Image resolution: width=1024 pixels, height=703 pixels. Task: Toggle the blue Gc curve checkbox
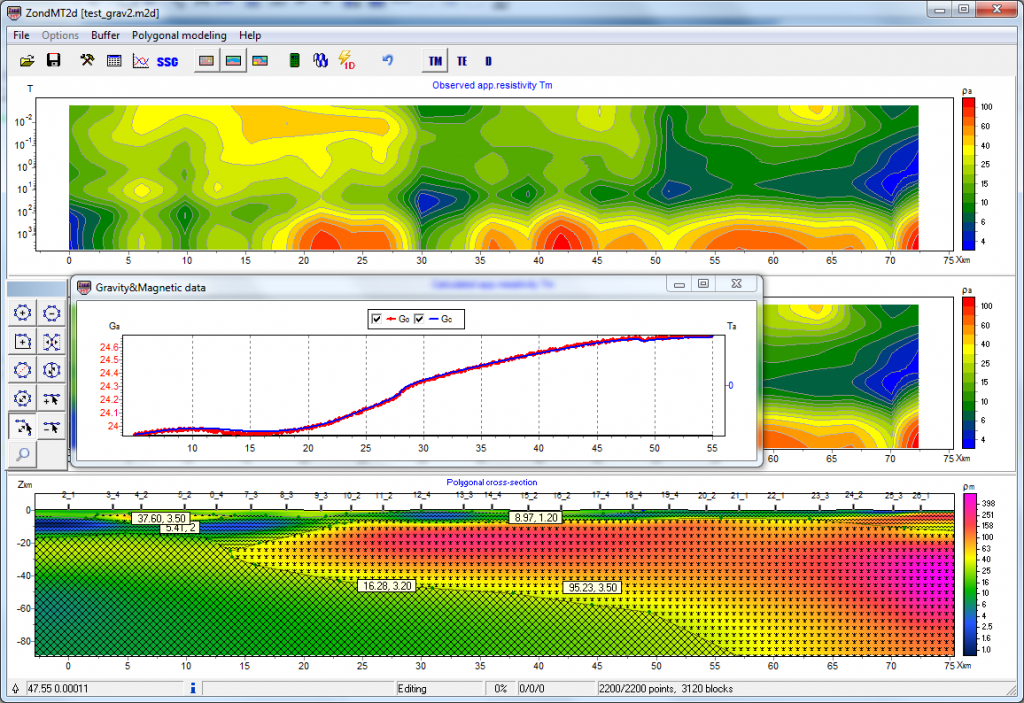point(419,319)
